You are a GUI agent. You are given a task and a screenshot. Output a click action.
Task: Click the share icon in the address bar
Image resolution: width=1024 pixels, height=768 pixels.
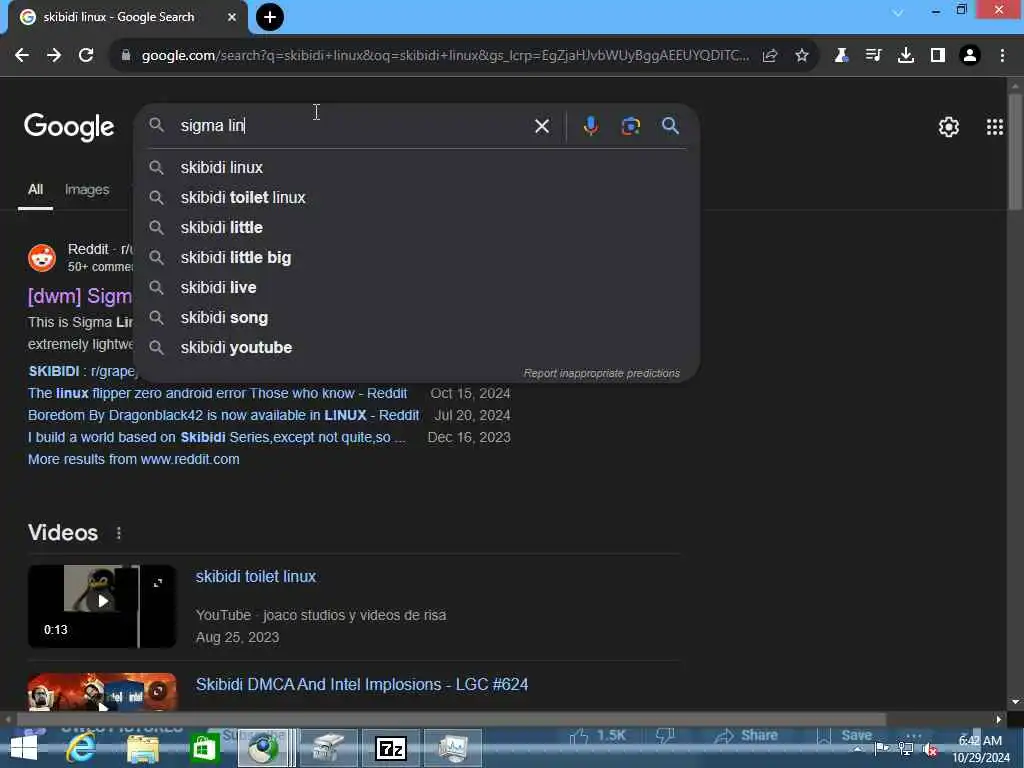[770, 56]
